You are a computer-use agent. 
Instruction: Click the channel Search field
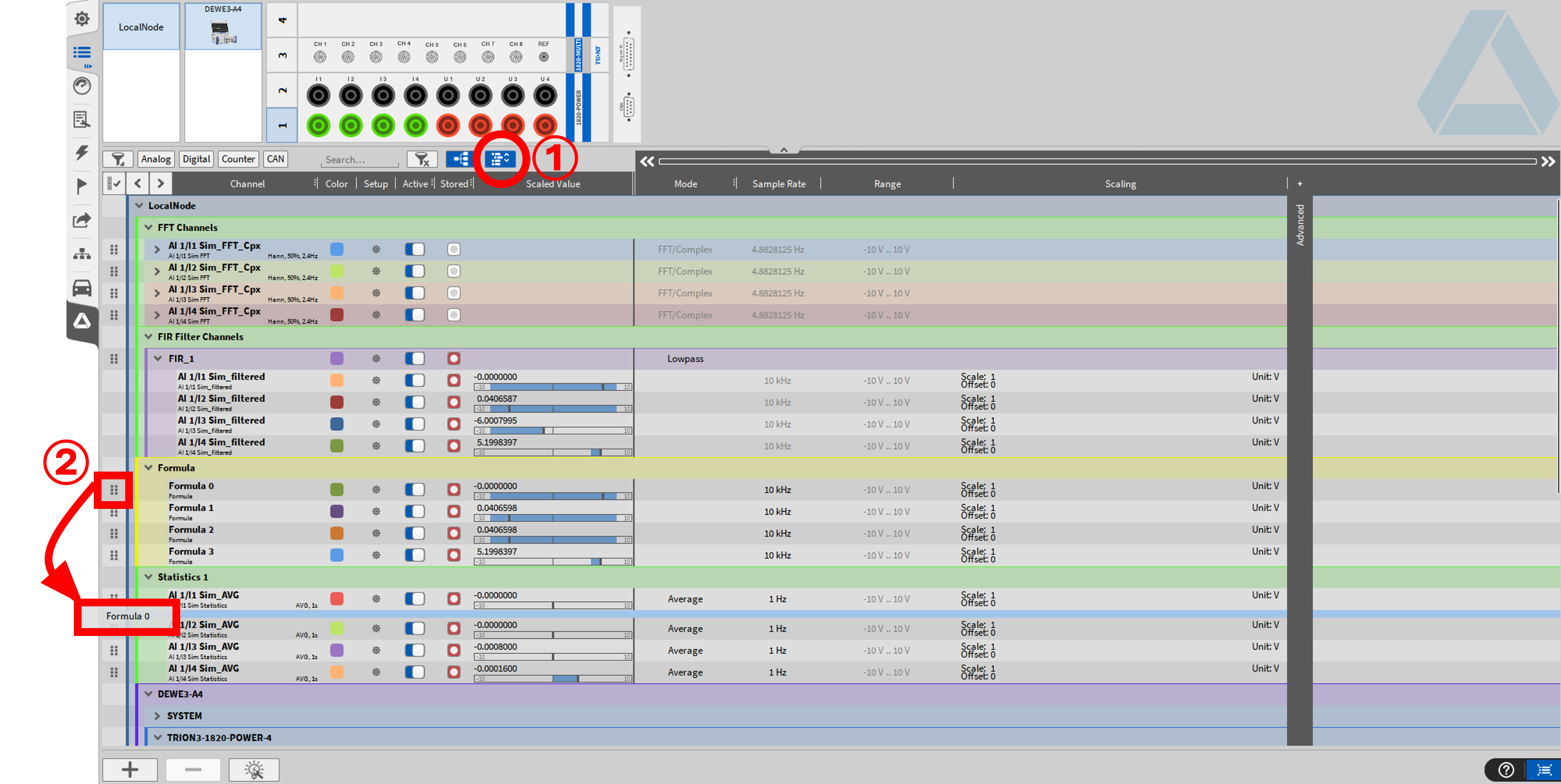pyautogui.click(x=359, y=160)
